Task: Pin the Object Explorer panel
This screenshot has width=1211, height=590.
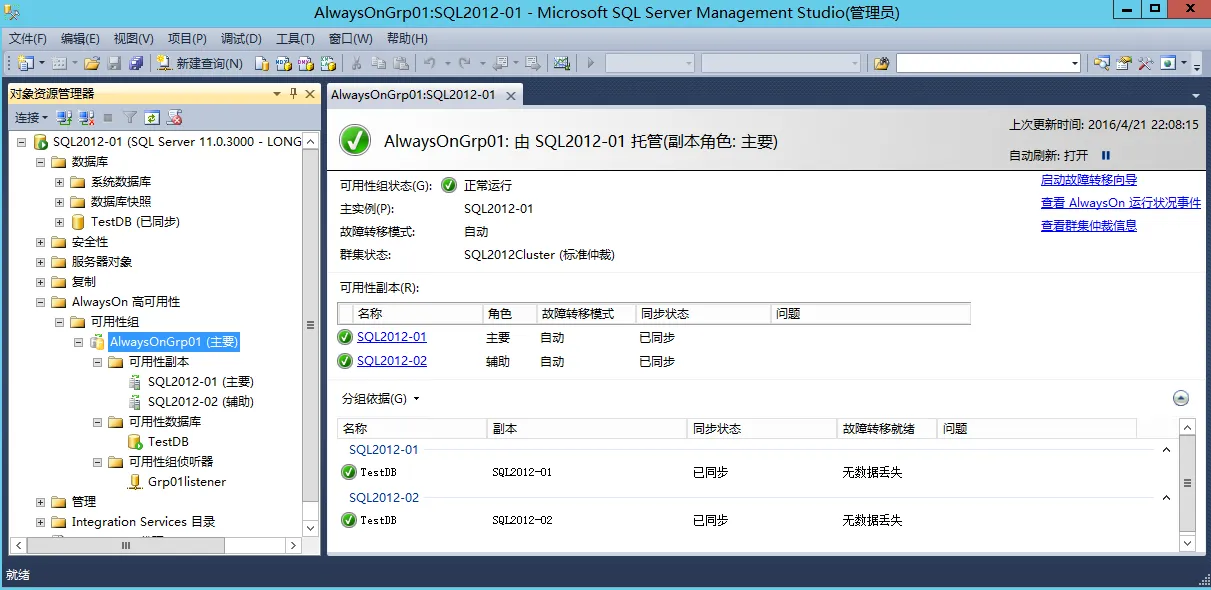Action: (293, 93)
